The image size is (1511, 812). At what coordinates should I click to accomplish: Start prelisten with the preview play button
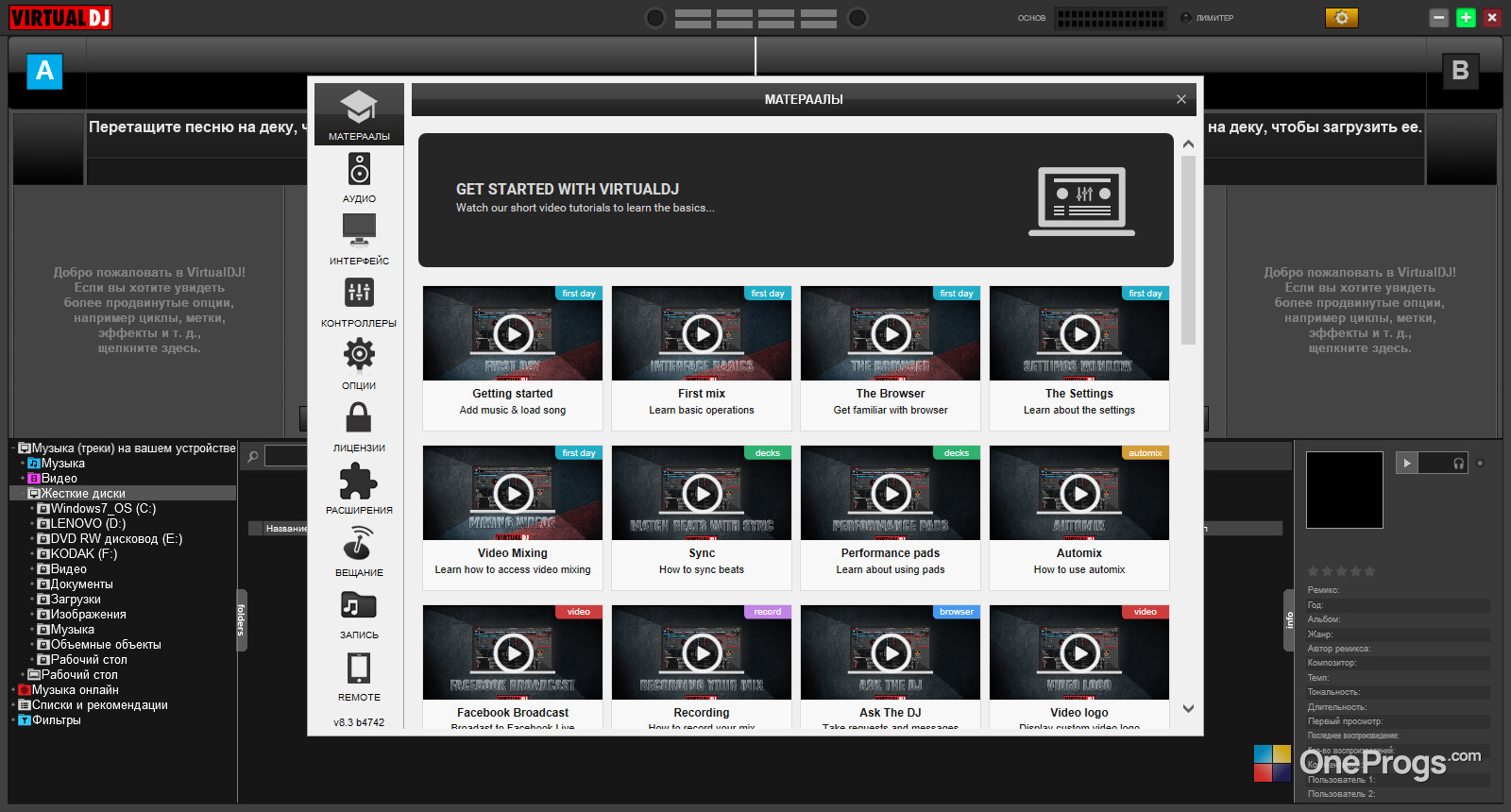(1407, 463)
